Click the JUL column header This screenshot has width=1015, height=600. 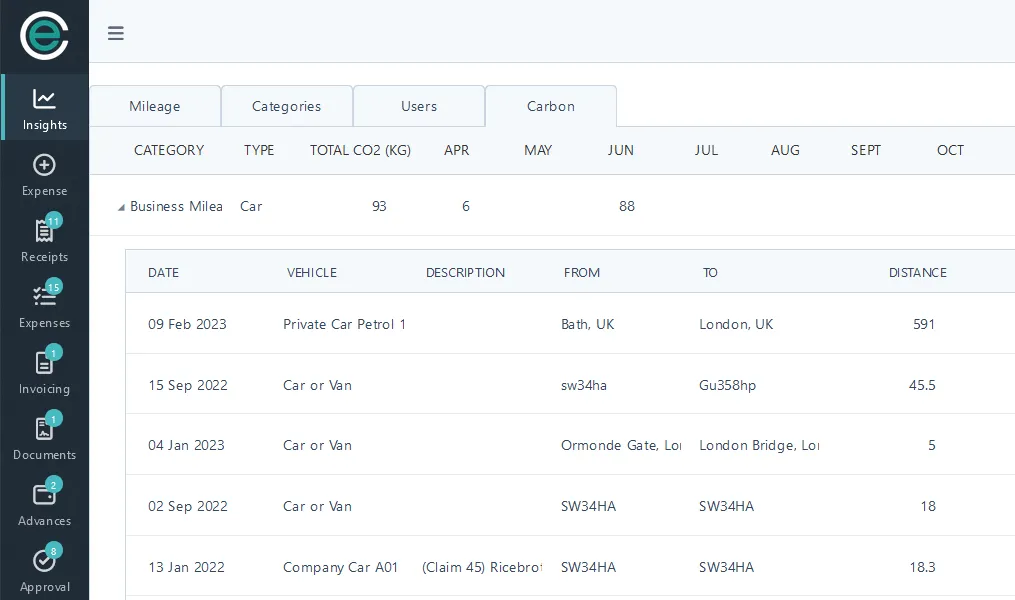pyautogui.click(x=706, y=150)
